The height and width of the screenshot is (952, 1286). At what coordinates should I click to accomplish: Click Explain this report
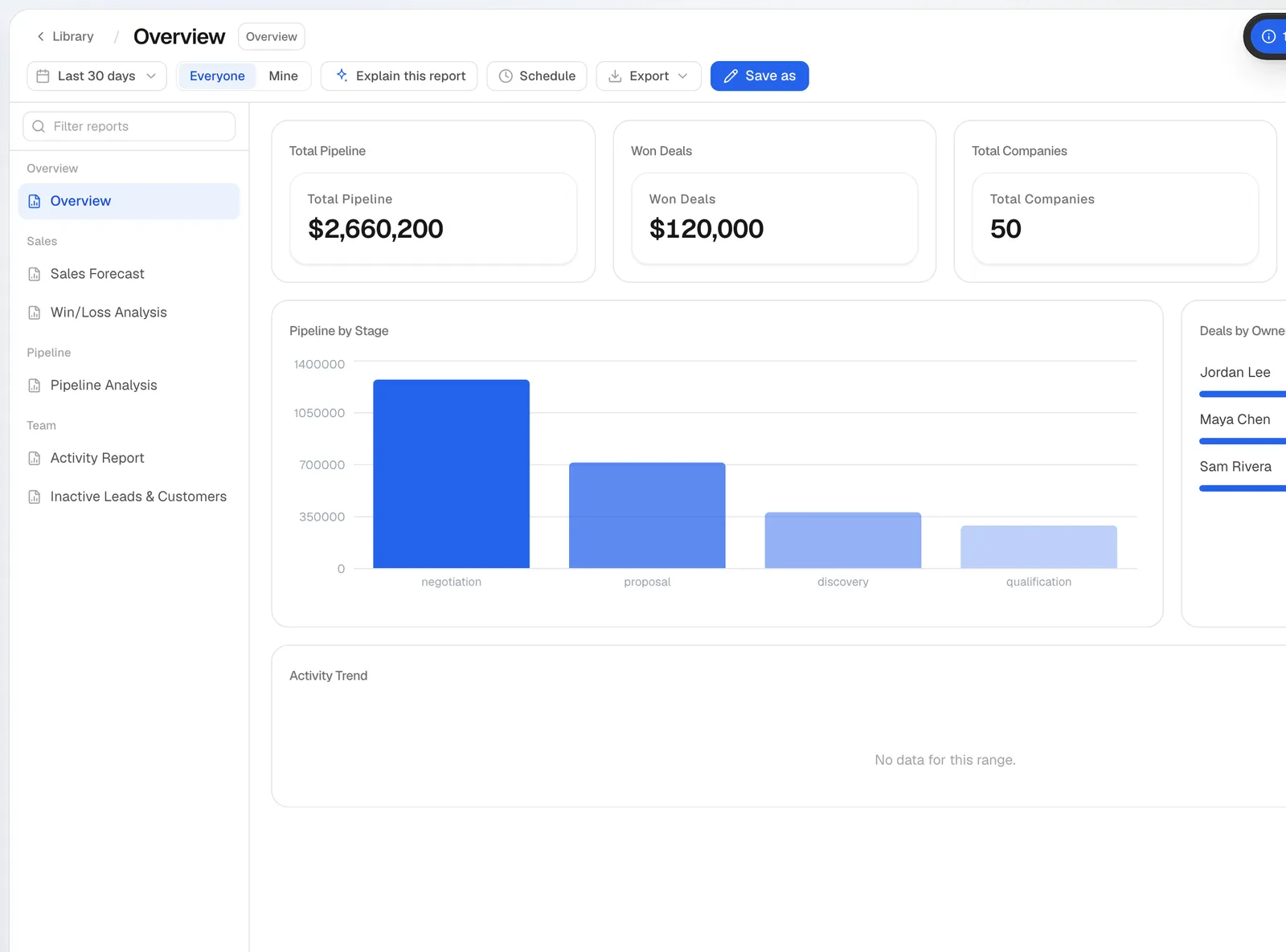click(399, 76)
